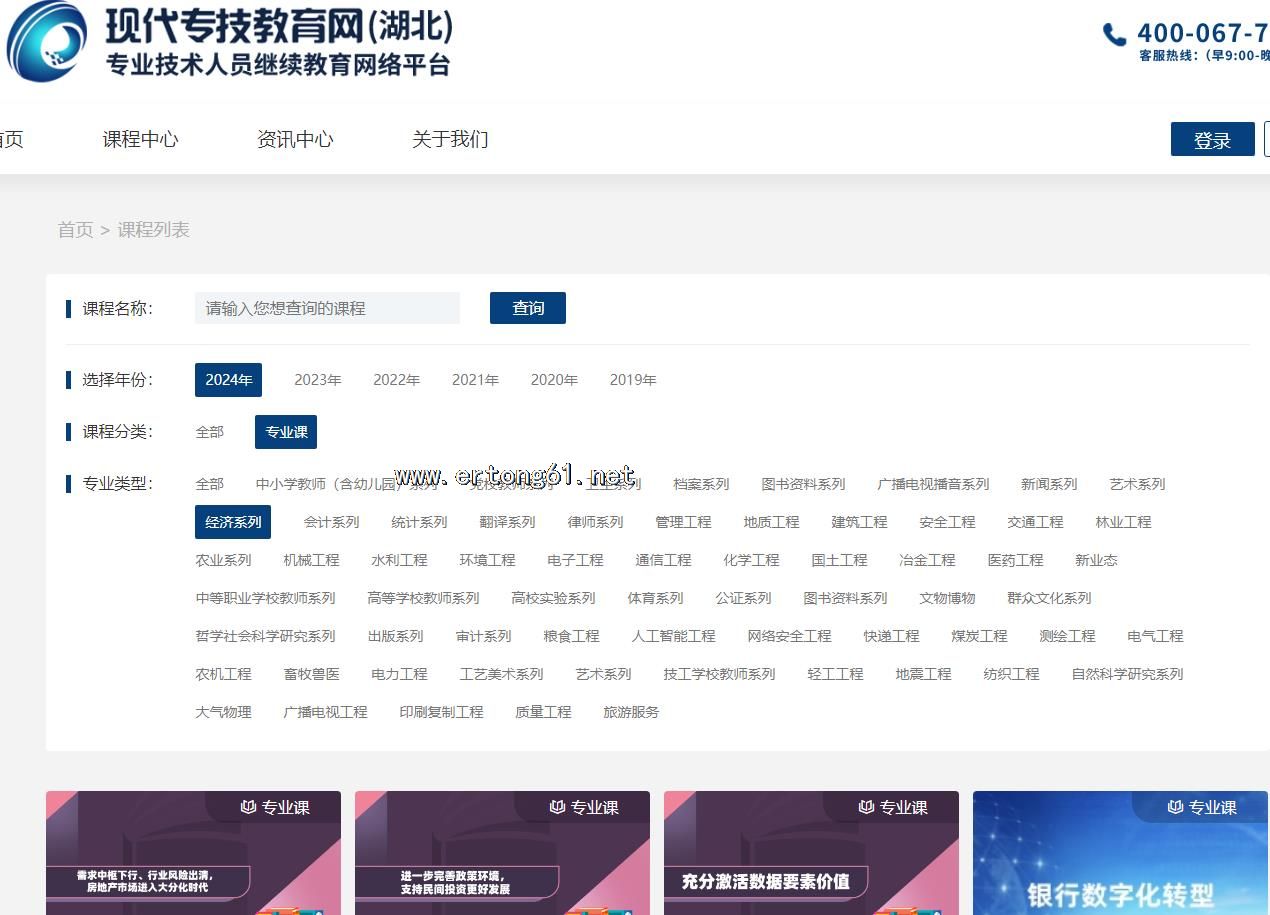Open the 课程中心 menu item
The image size is (1270, 915).
click(x=140, y=139)
